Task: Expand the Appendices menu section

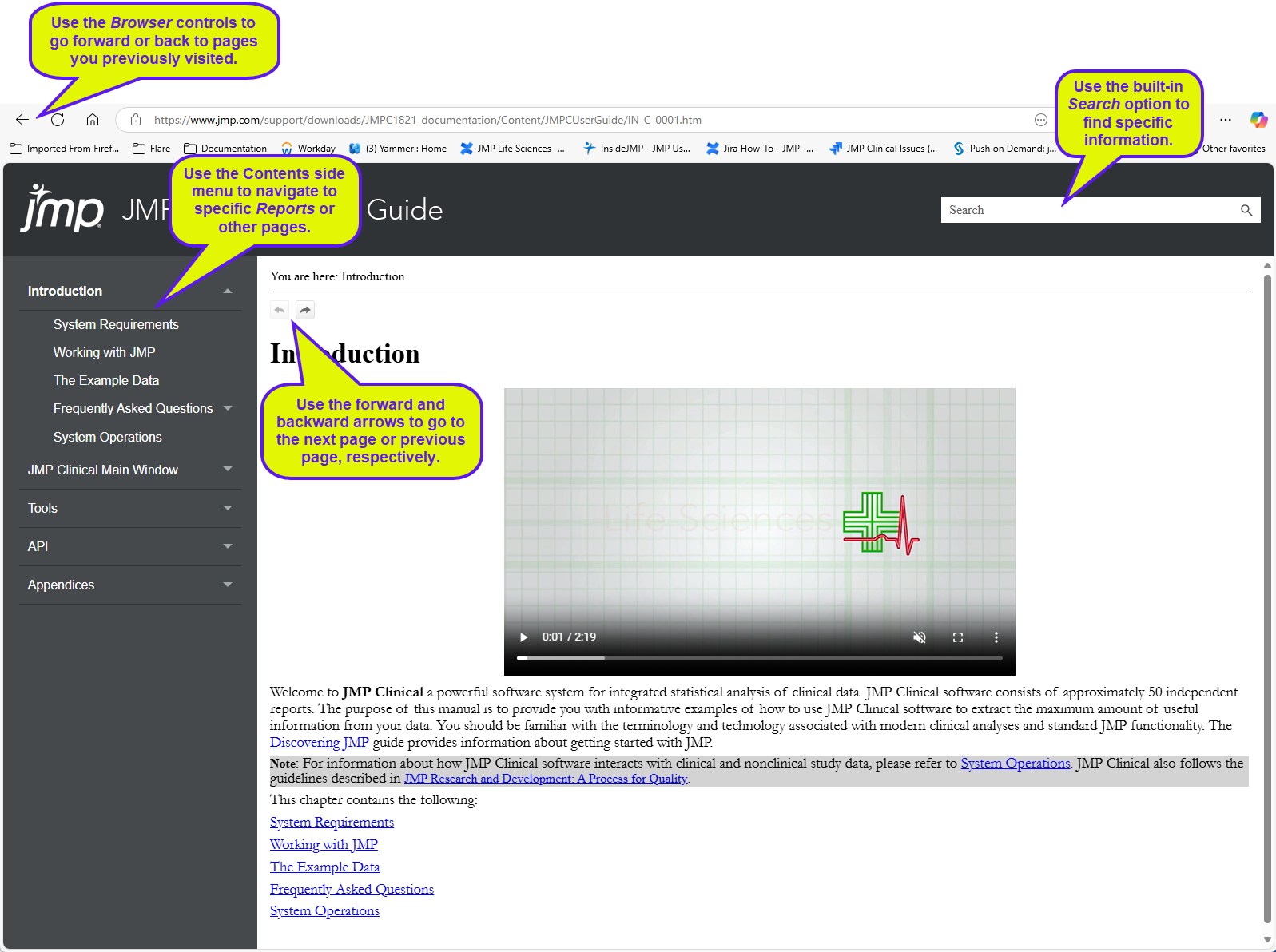Action: click(228, 585)
